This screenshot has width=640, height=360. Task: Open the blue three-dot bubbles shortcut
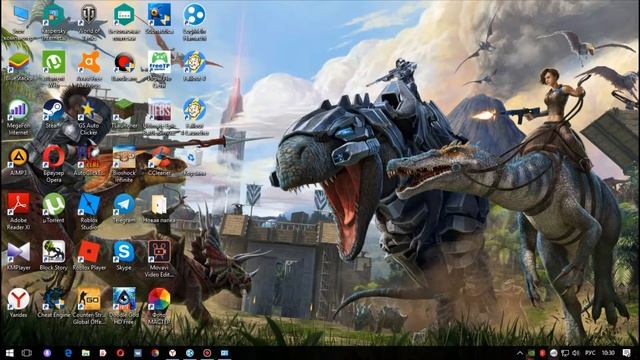pos(194,16)
